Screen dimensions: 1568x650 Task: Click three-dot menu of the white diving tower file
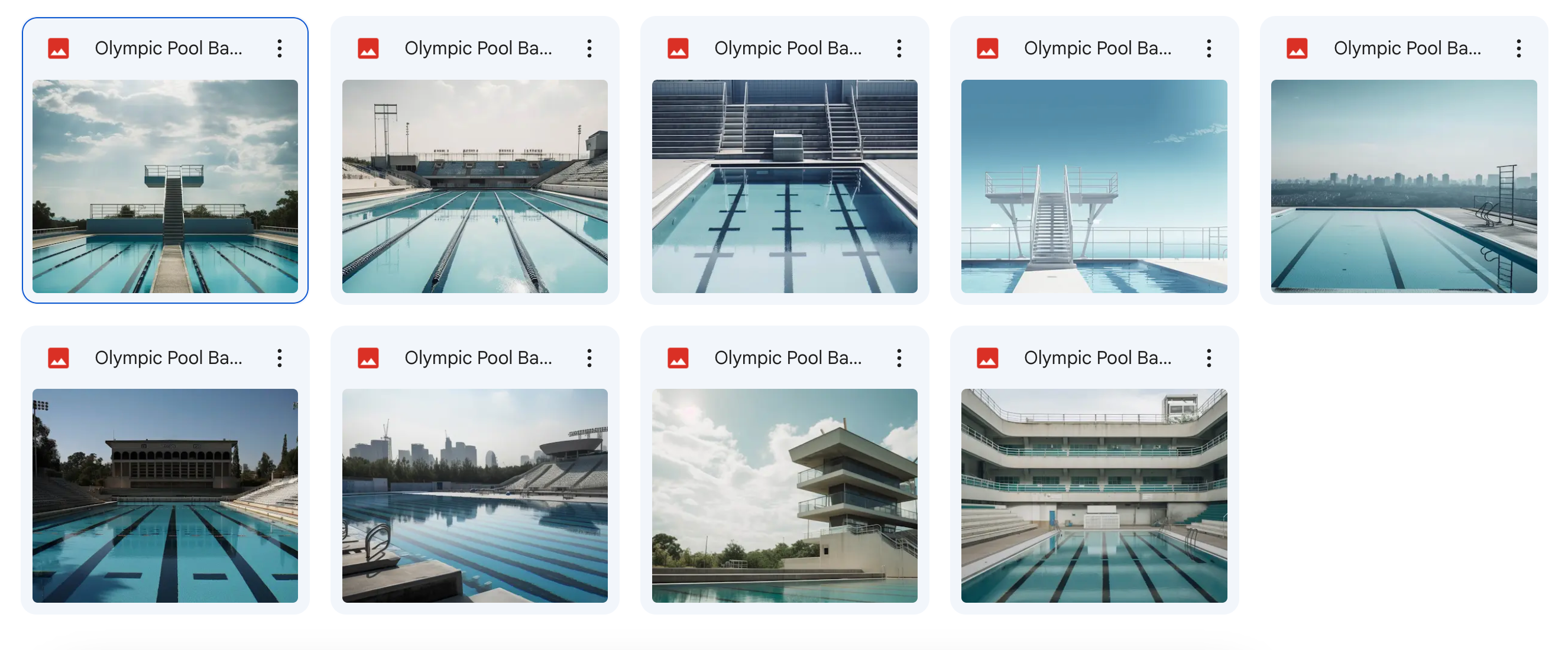1209,48
